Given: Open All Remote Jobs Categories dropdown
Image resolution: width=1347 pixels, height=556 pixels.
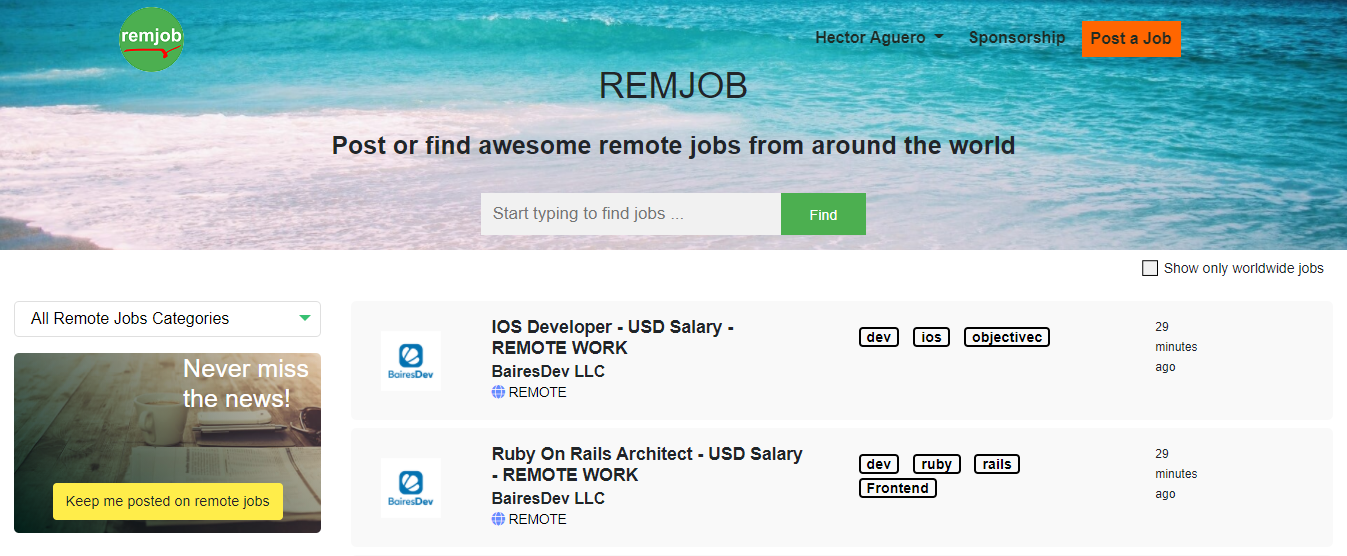Looking at the screenshot, I should click(x=167, y=319).
